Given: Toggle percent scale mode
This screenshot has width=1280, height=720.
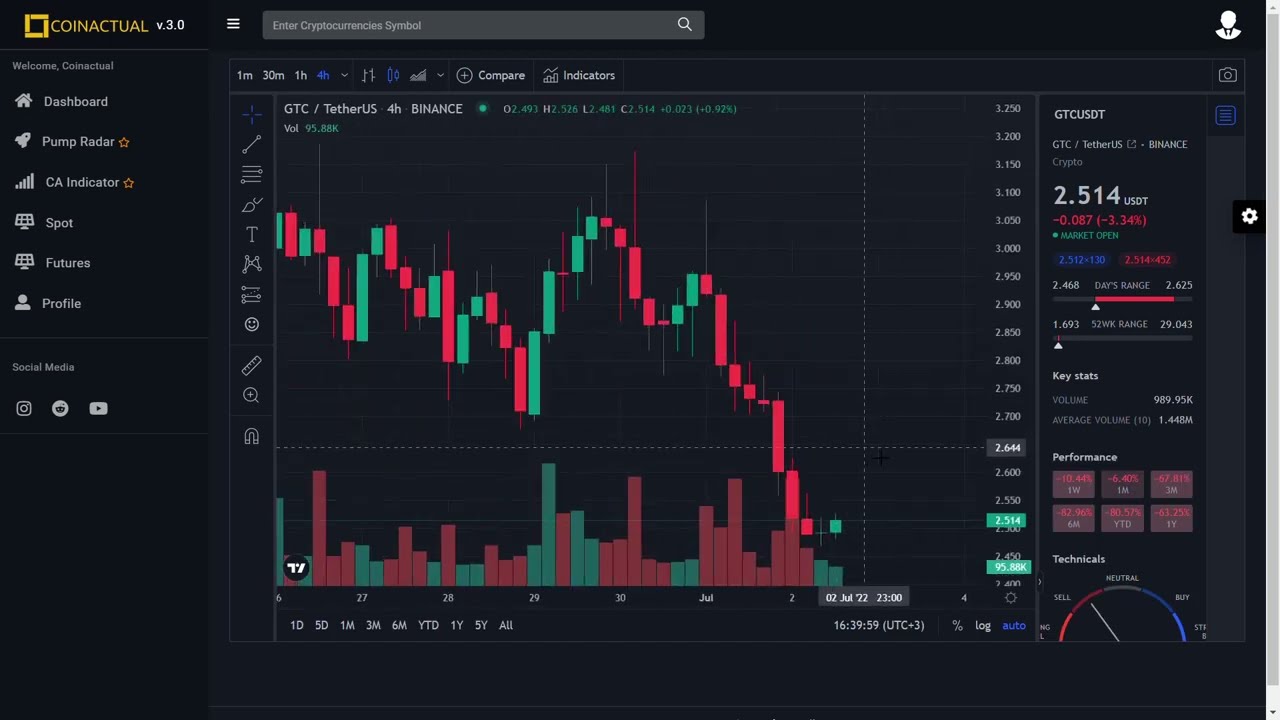Looking at the screenshot, I should (957, 625).
